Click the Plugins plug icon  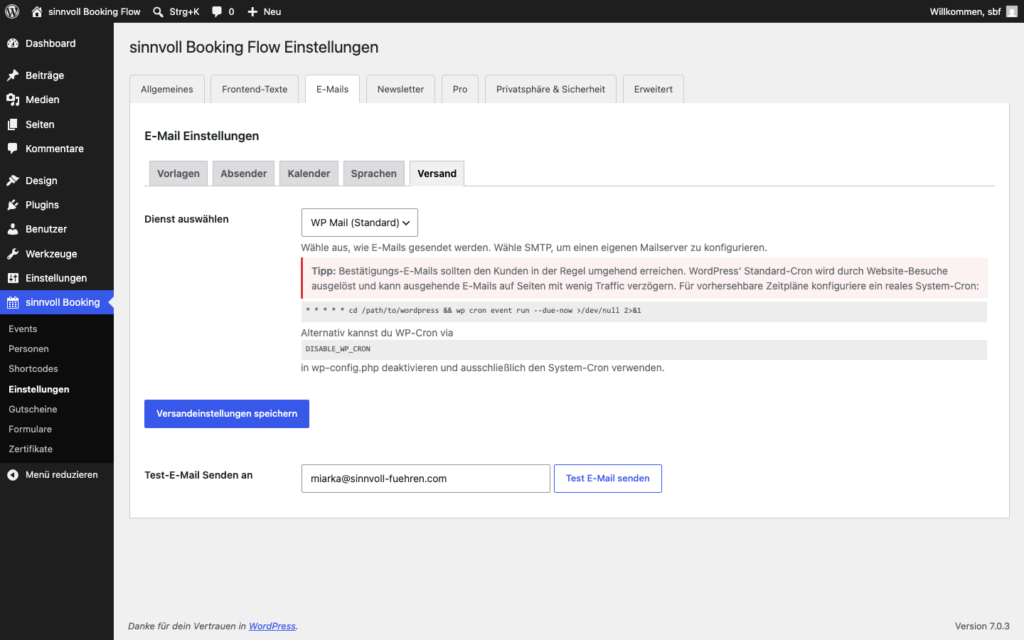click(13, 204)
